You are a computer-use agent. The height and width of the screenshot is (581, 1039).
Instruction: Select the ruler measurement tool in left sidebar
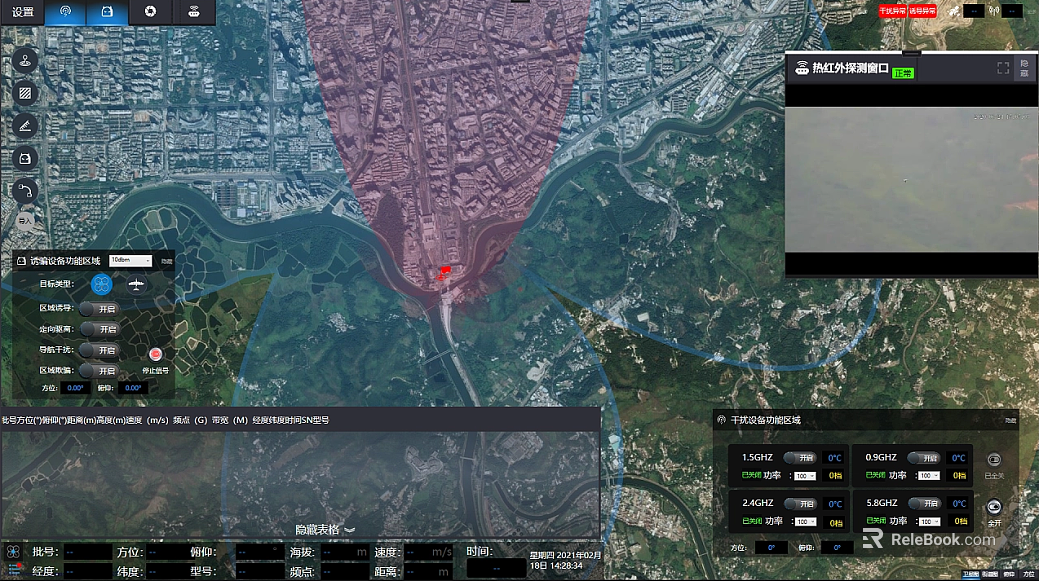25,126
